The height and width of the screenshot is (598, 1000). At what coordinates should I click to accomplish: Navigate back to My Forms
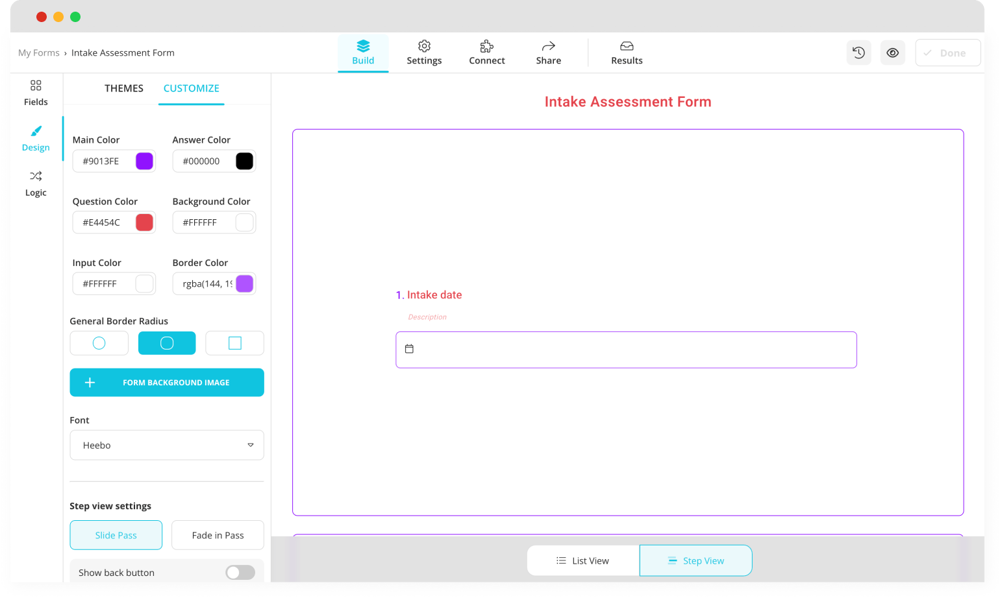click(38, 52)
